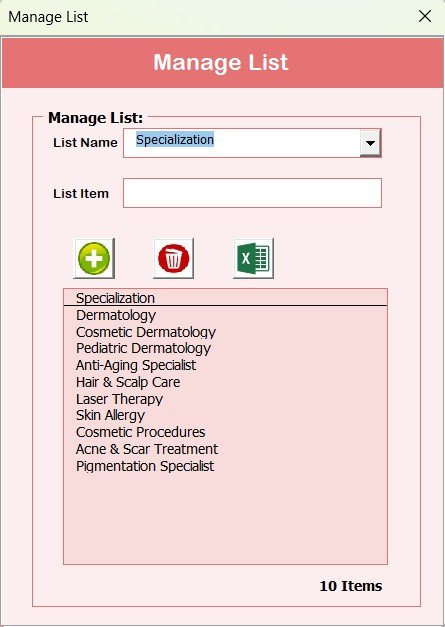Click the List Item label
The width and height of the screenshot is (445, 627).
click(x=81, y=194)
